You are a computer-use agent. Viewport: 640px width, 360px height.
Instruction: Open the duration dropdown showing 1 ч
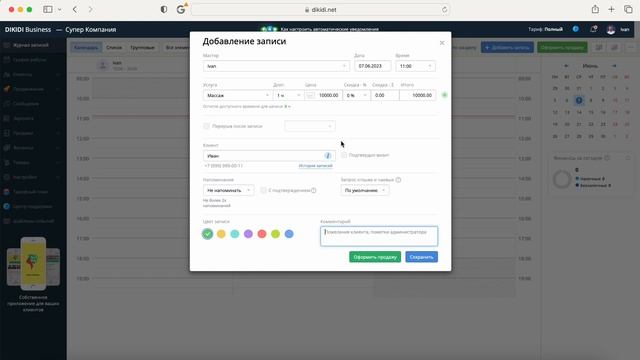point(288,95)
